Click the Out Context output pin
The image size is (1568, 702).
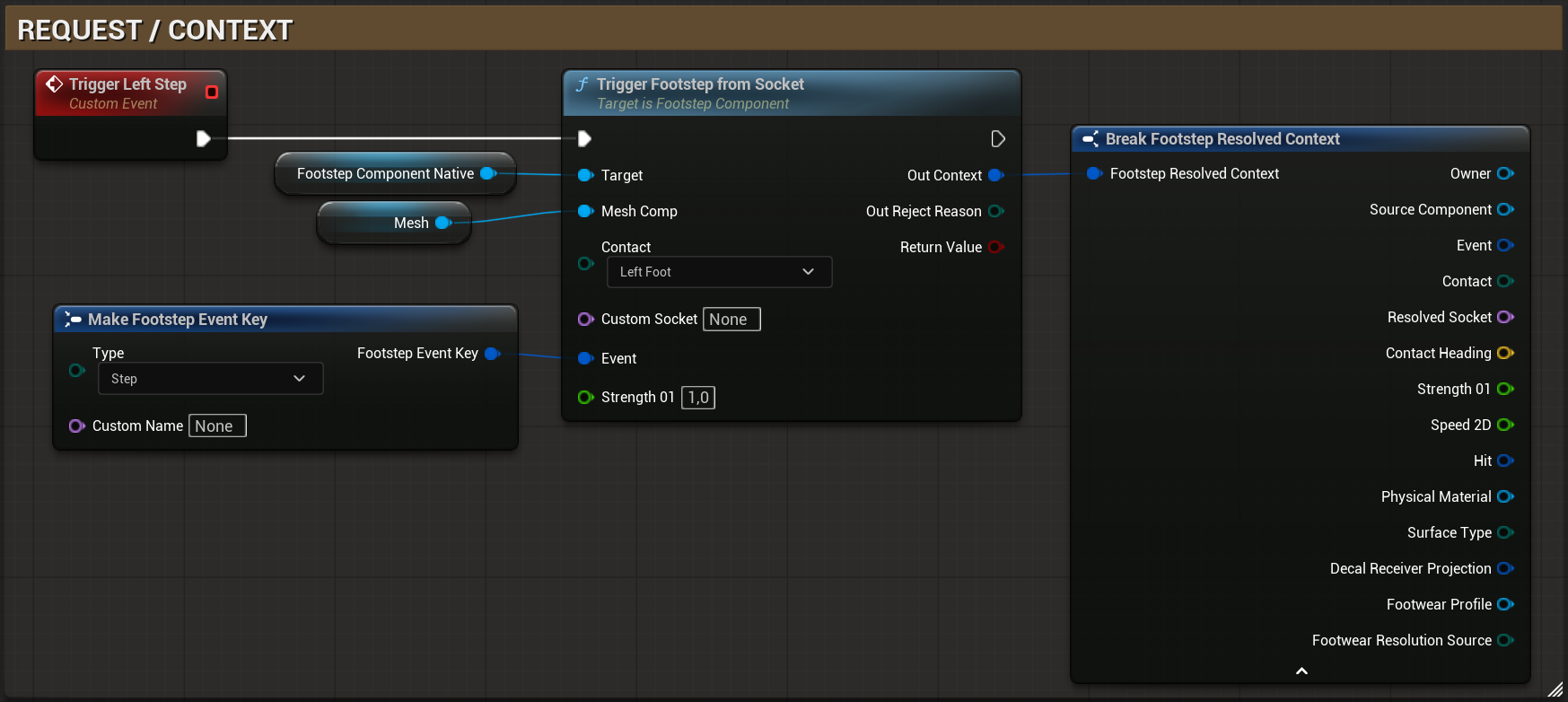pos(996,175)
